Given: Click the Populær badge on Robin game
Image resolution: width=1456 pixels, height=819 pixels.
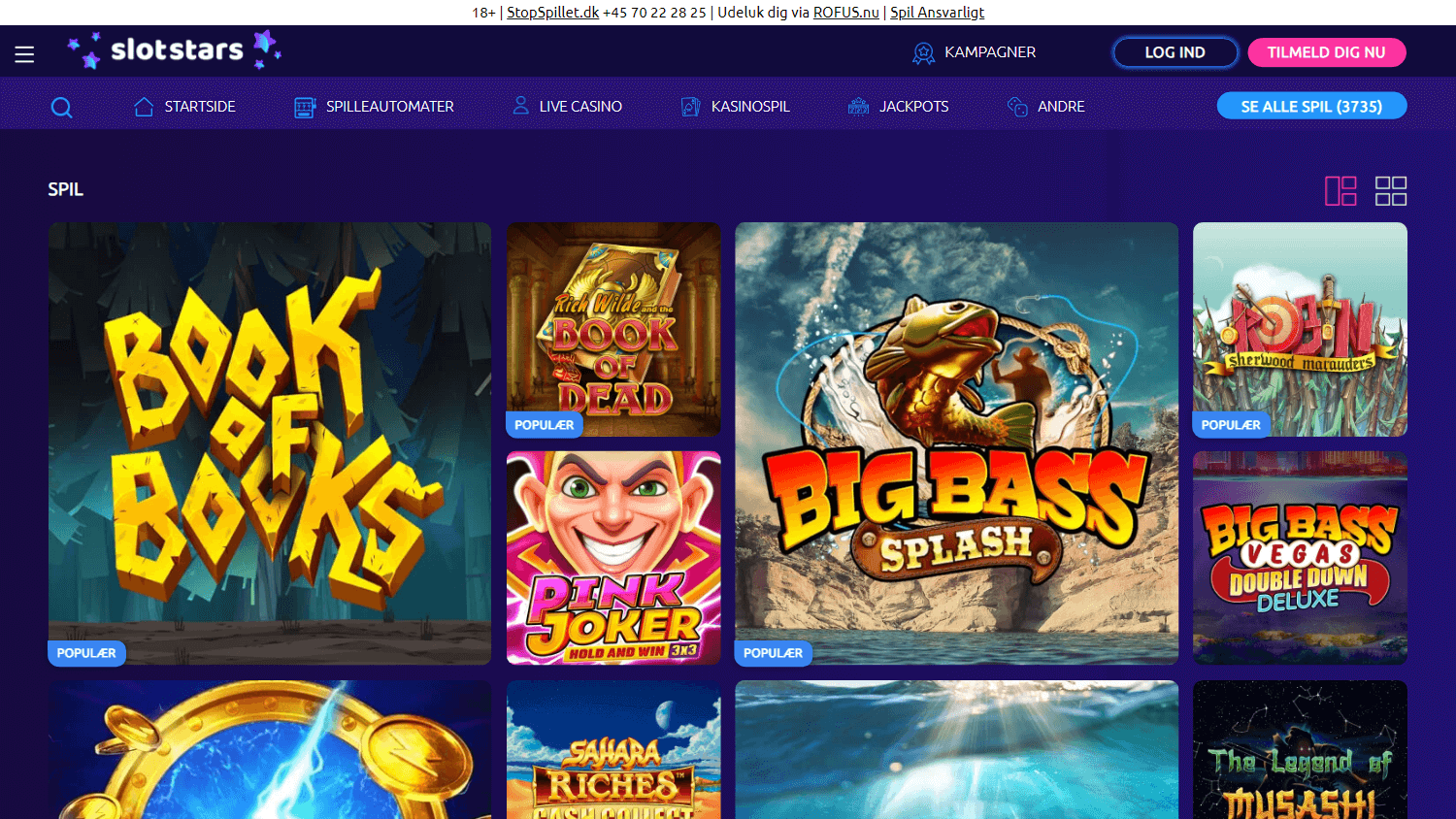Looking at the screenshot, I should pyautogui.click(x=1231, y=425).
